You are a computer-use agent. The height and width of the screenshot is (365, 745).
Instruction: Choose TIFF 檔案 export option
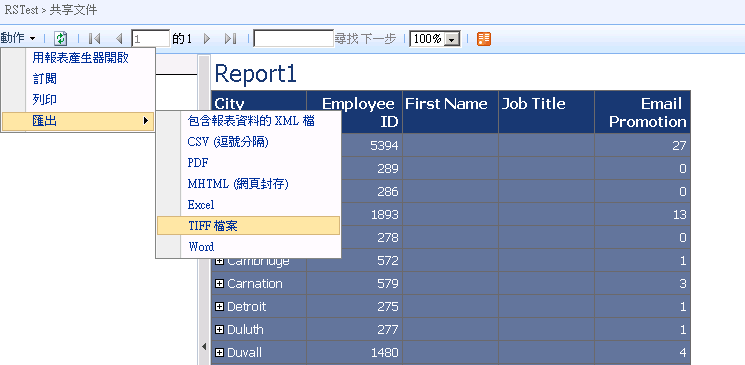[x=248, y=226]
